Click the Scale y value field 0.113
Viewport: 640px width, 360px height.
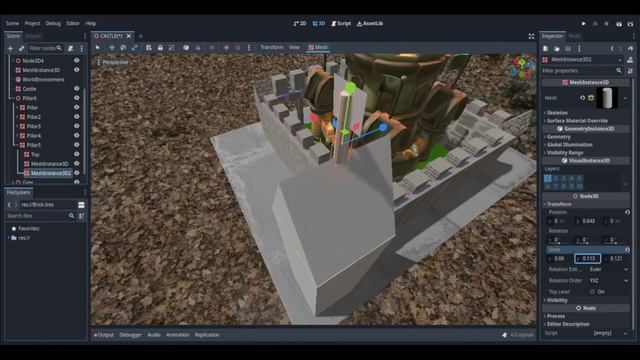587,258
